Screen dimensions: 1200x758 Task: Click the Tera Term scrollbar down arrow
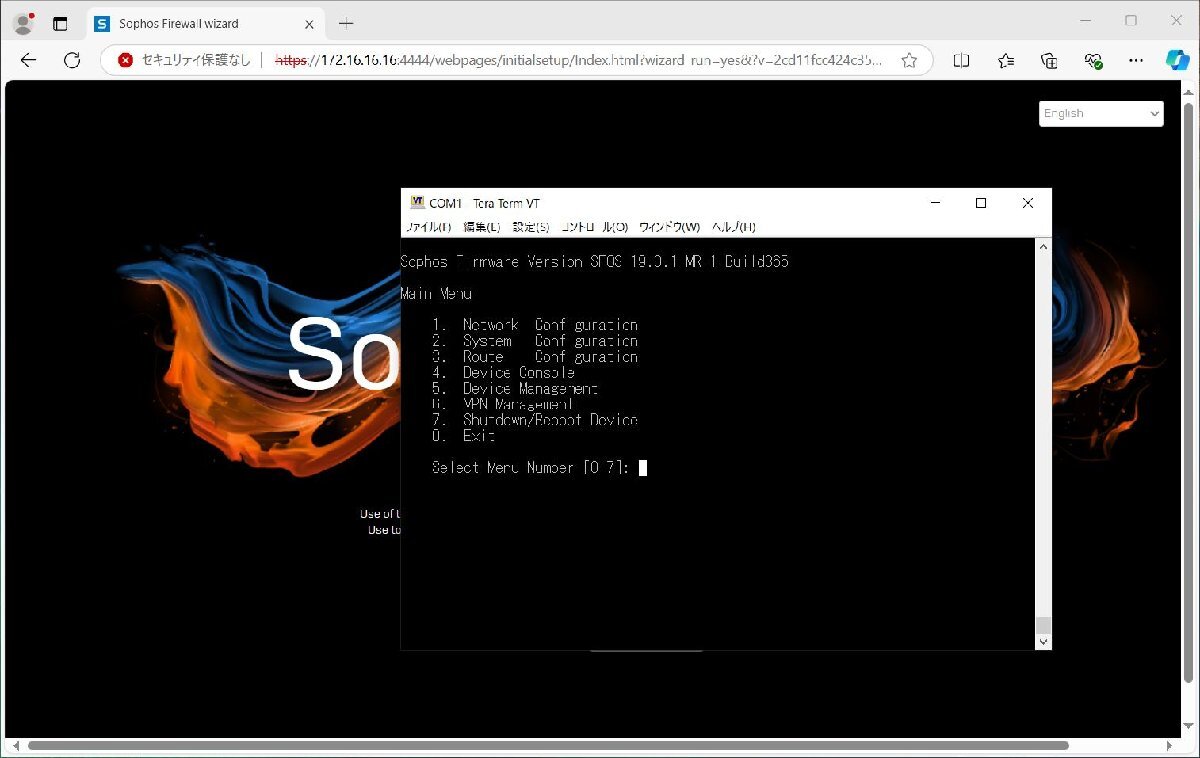coord(1043,642)
